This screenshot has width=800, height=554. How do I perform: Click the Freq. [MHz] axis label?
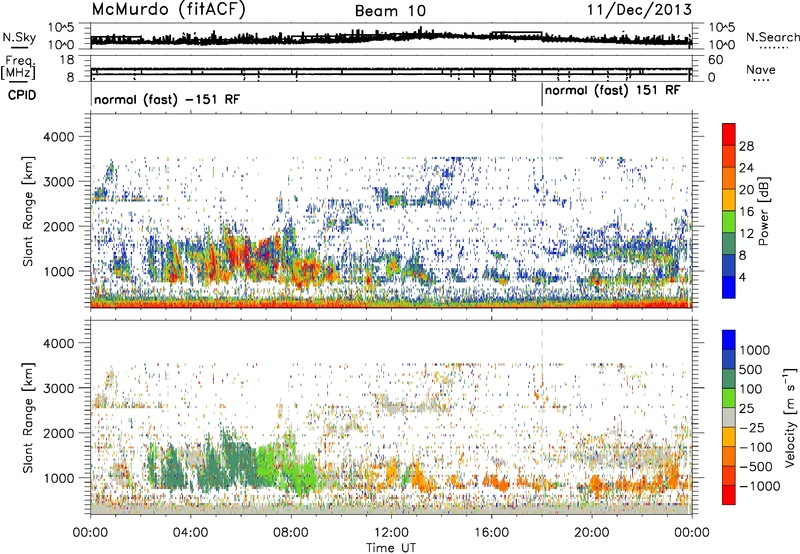click(18, 68)
